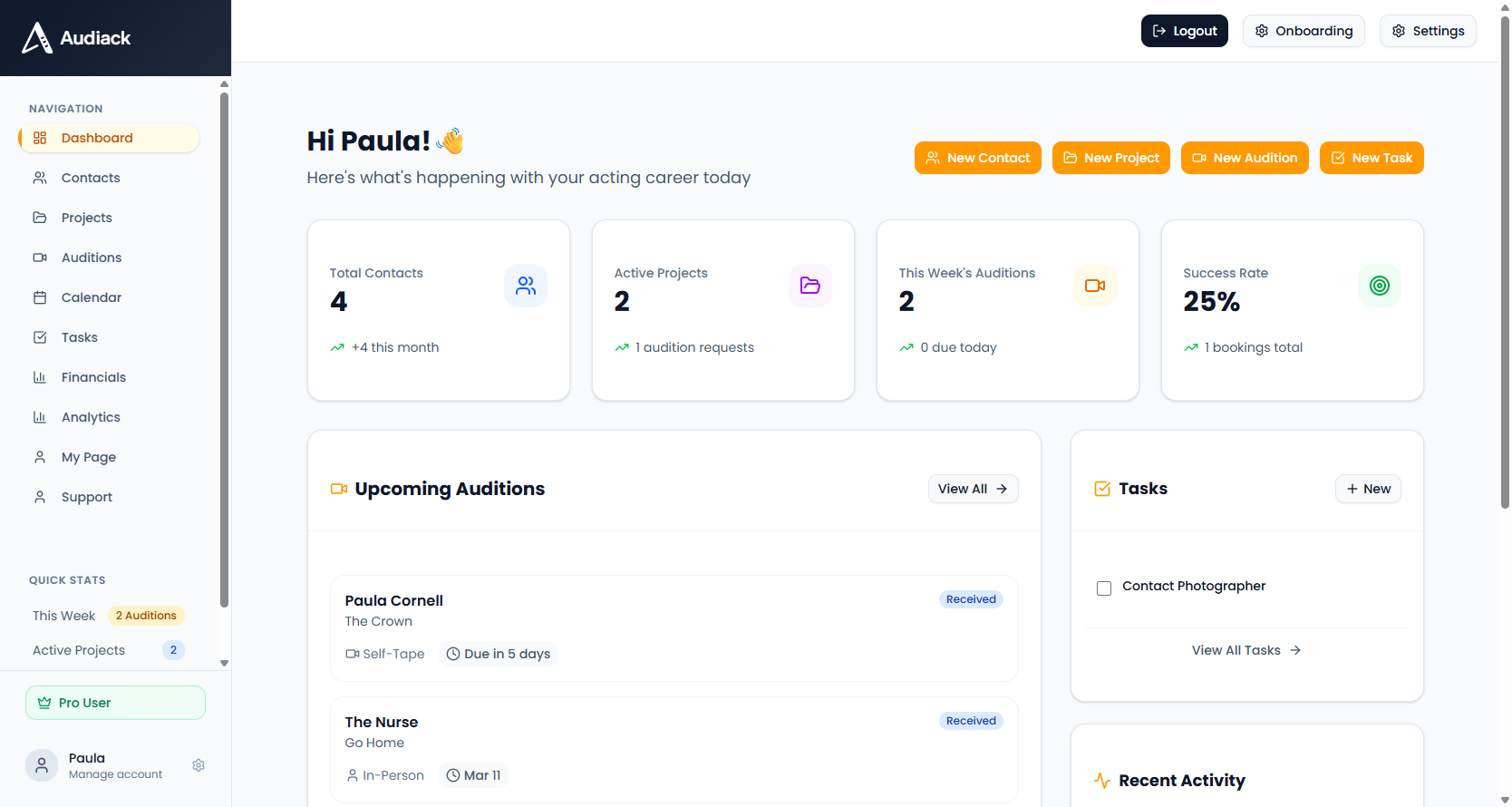Click the Paula account avatar

[42, 765]
